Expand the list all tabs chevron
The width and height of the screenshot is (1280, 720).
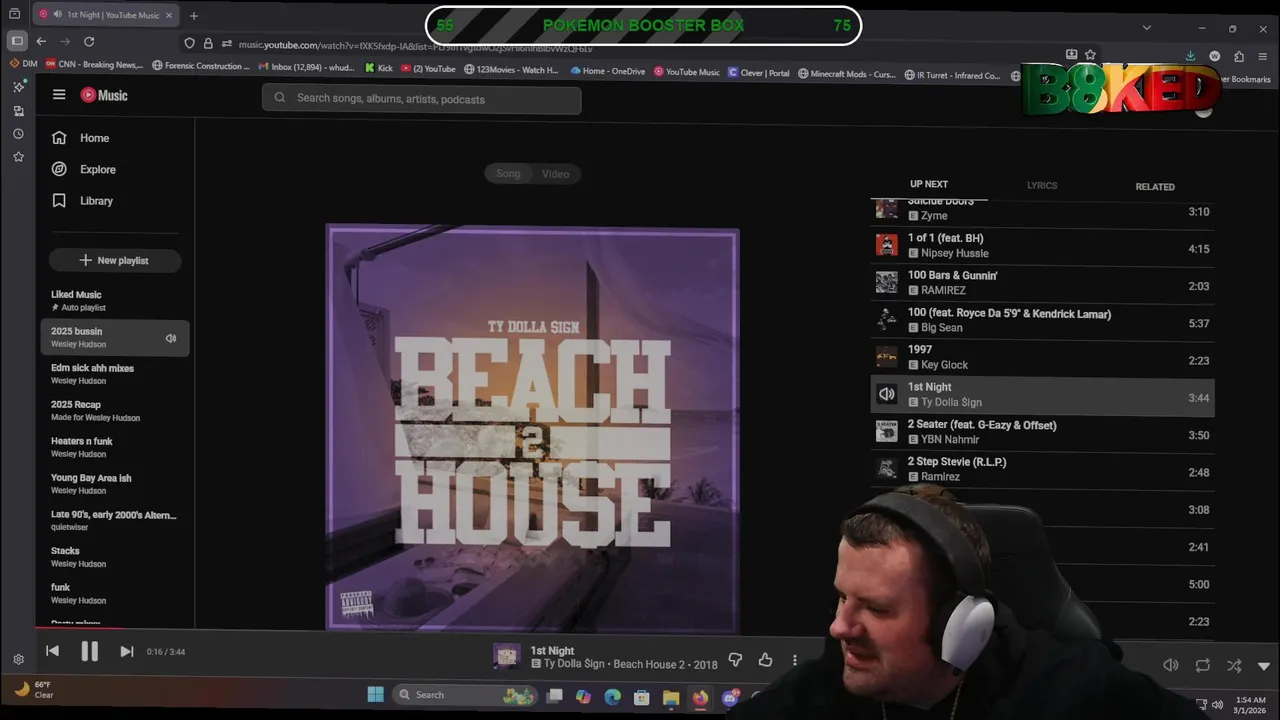pos(1147,27)
